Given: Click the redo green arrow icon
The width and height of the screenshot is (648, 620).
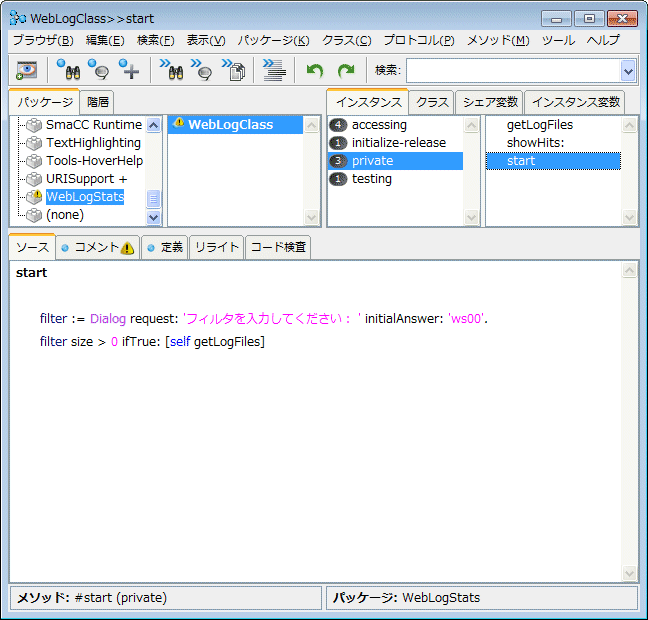Looking at the screenshot, I should tap(346, 70).
